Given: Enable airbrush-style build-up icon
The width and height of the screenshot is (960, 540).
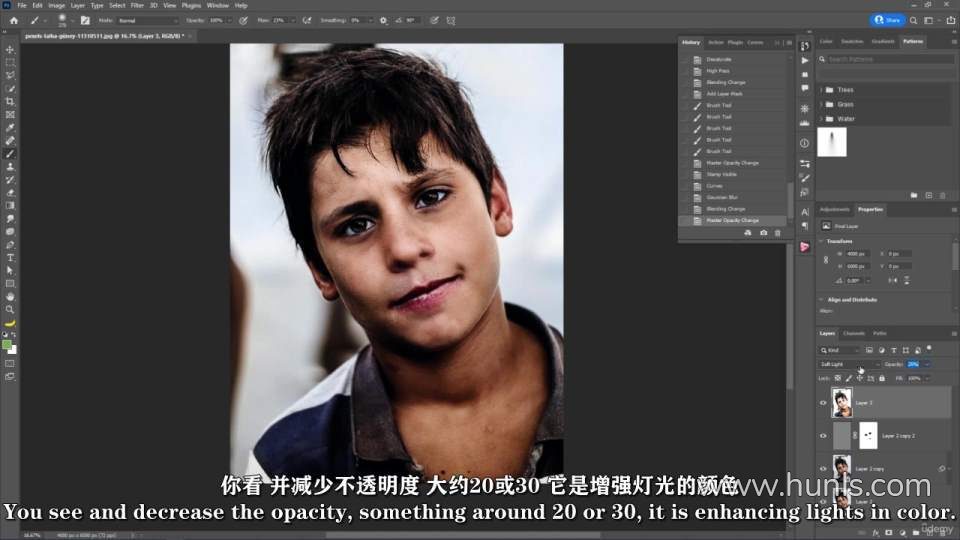Looking at the screenshot, I should [x=307, y=20].
